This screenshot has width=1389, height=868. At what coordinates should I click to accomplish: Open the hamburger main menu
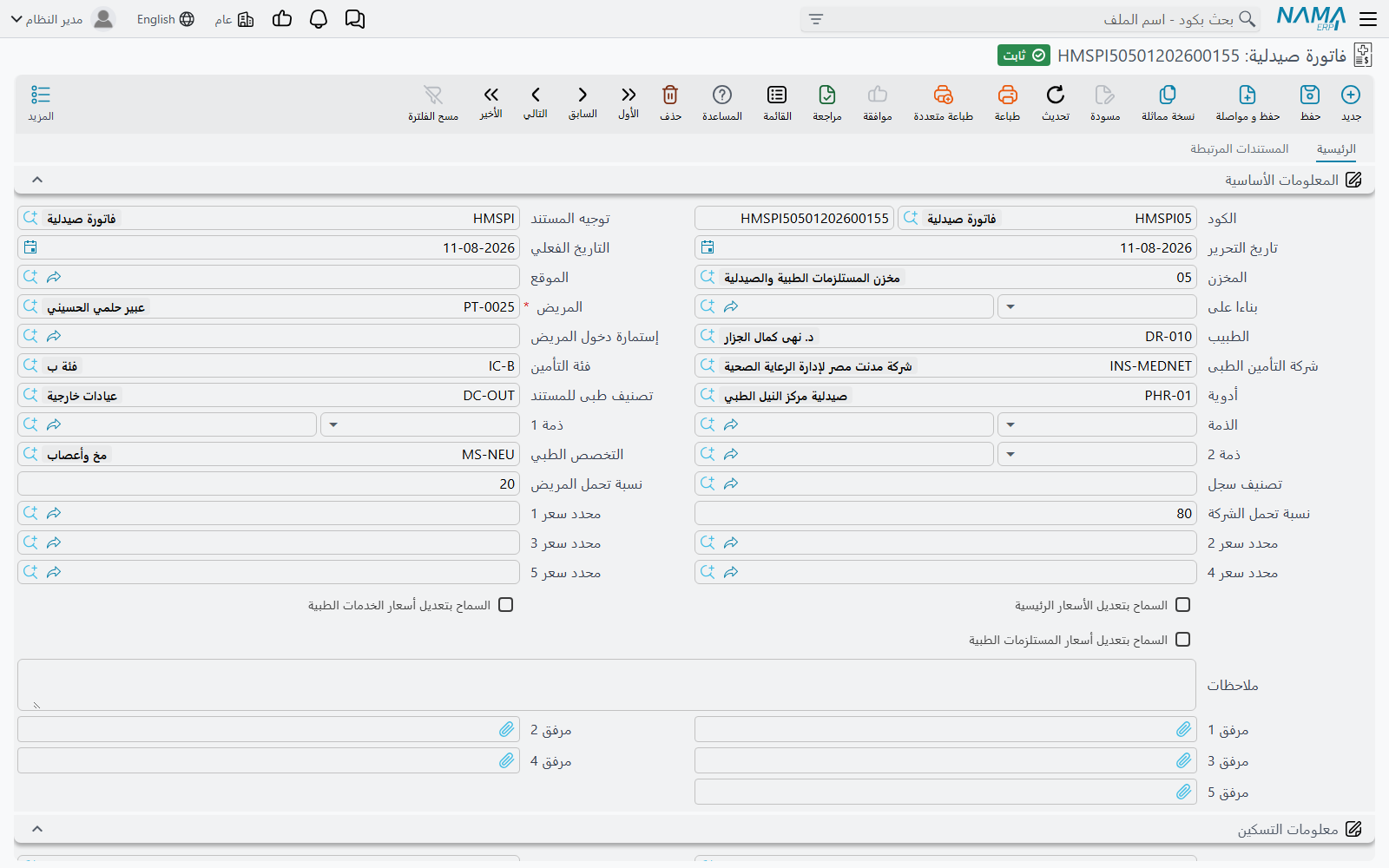pos(1368,19)
